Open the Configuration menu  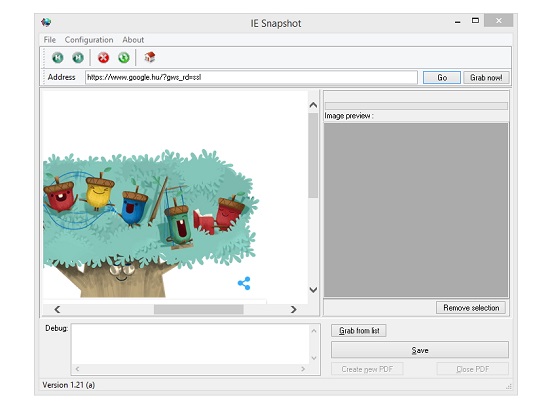[89, 40]
